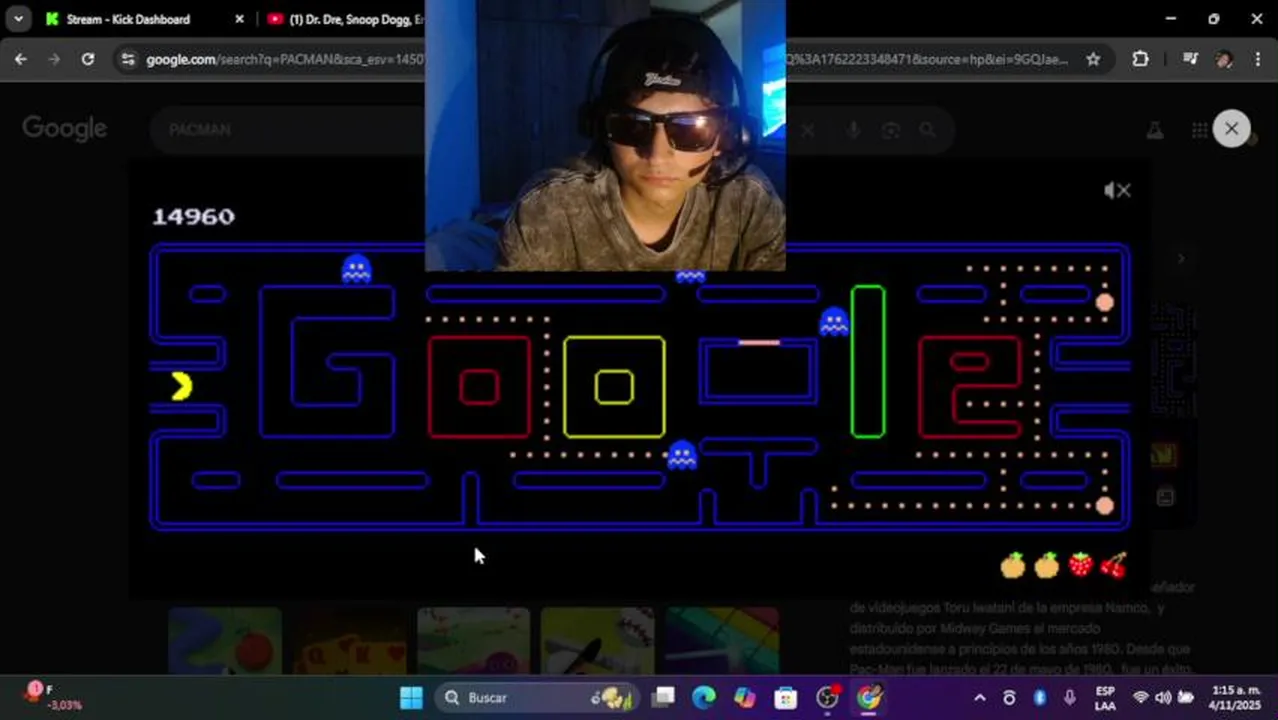The height and width of the screenshot is (720, 1278).
Task: Open Wi-Fi network quick settings
Action: pyautogui.click(x=1141, y=697)
